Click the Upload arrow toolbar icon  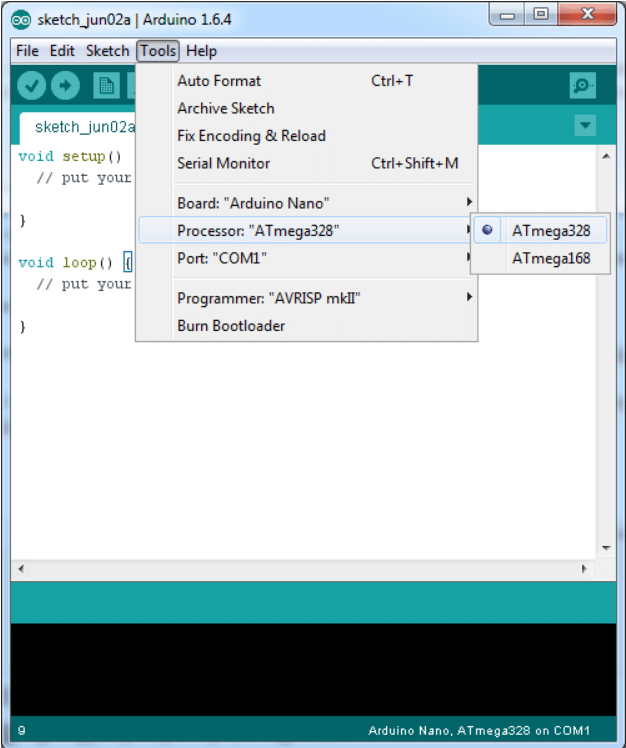(x=65, y=86)
